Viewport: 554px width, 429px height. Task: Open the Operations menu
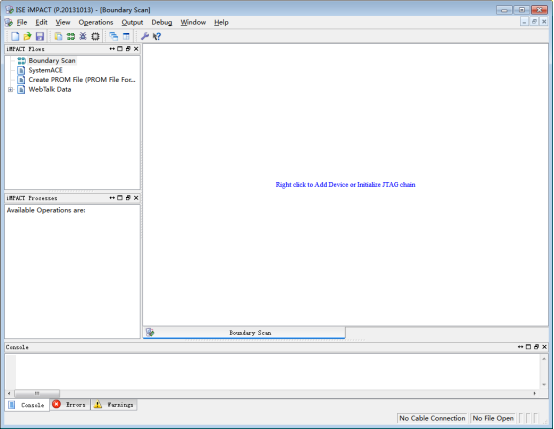point(96,22)
